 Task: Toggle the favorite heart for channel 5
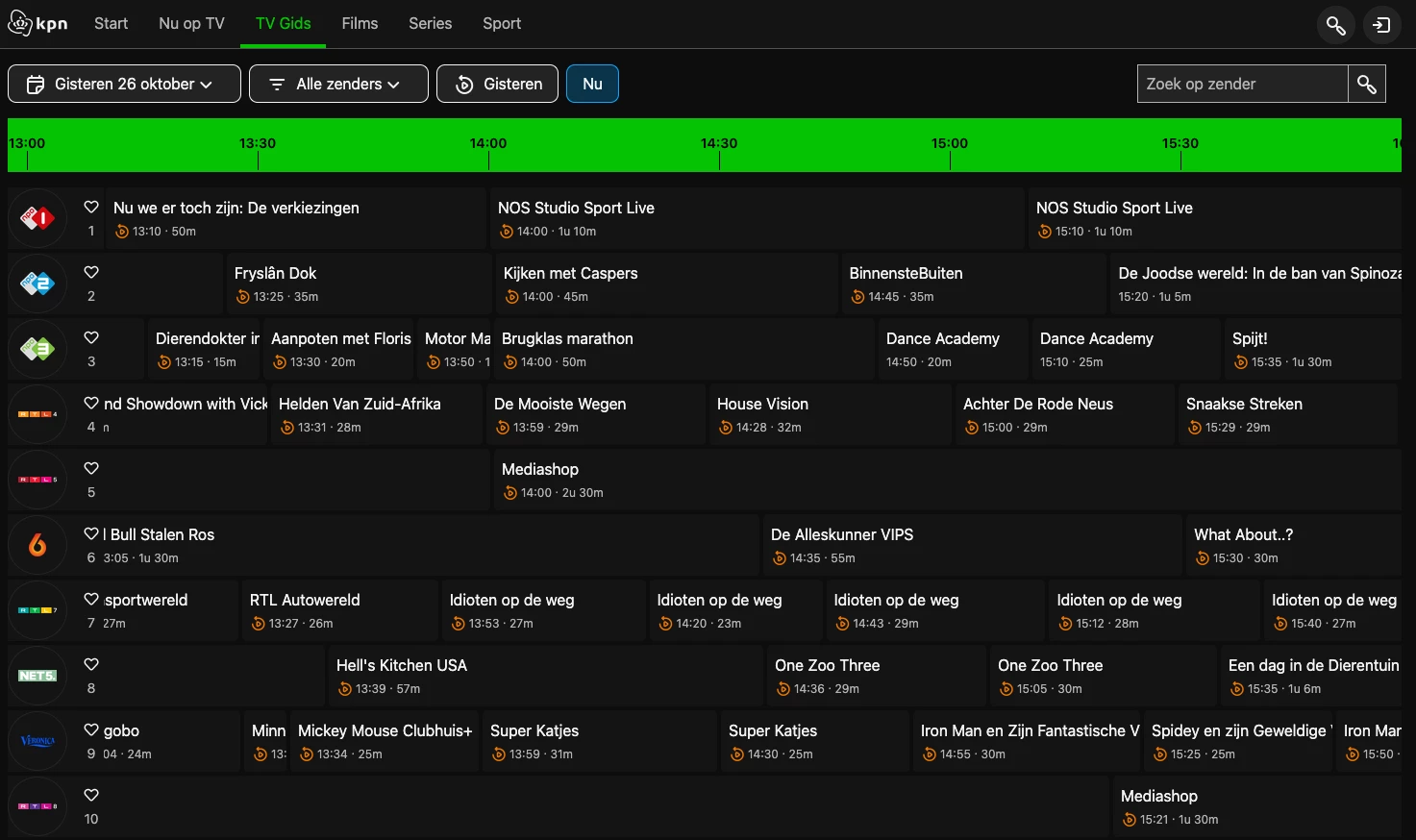[91, 469]
